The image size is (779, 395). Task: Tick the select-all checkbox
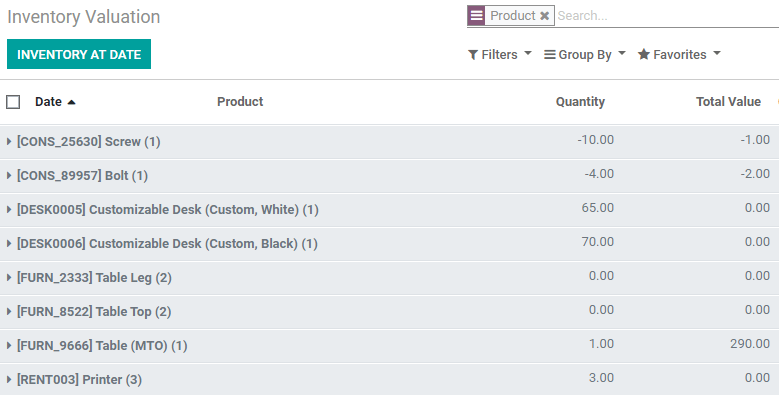[x=13, y=102]
